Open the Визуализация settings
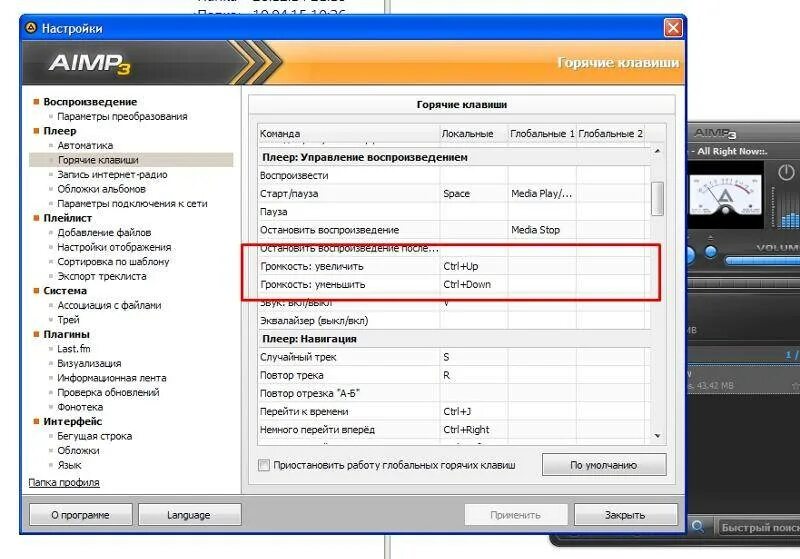Viewport: 800px width, 559px height. [89, 363]
